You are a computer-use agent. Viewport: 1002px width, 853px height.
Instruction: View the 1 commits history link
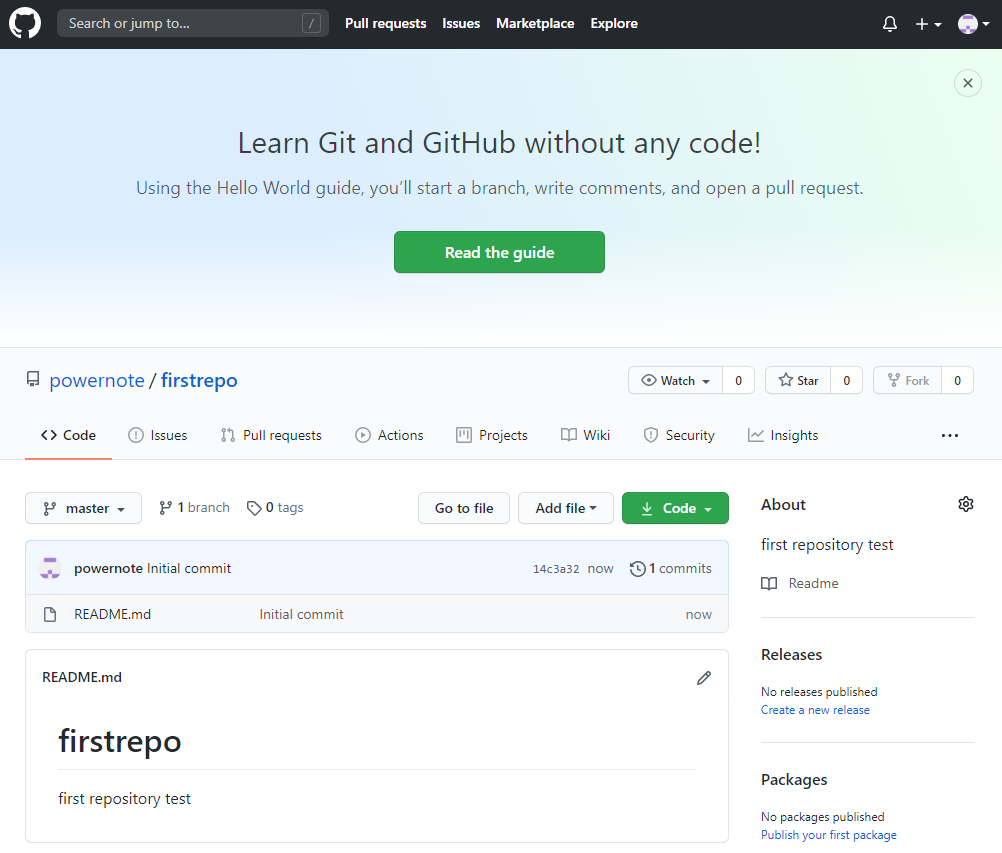(x=670, y=568)
